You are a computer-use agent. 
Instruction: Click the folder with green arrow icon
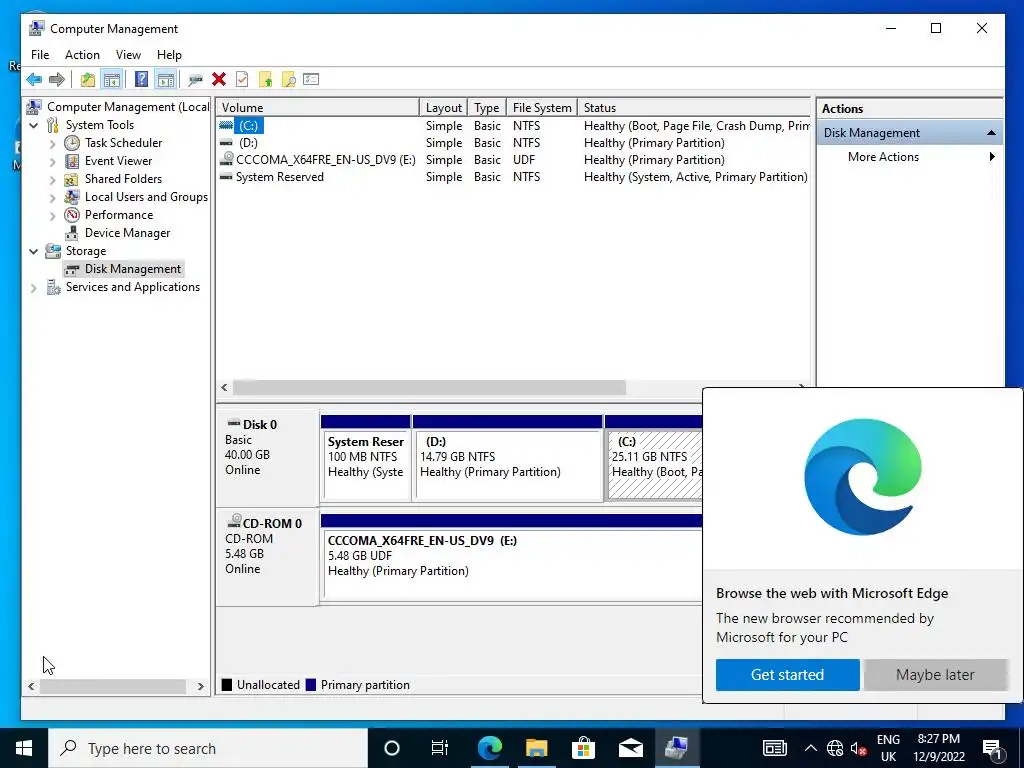click(x=265, y=80)
